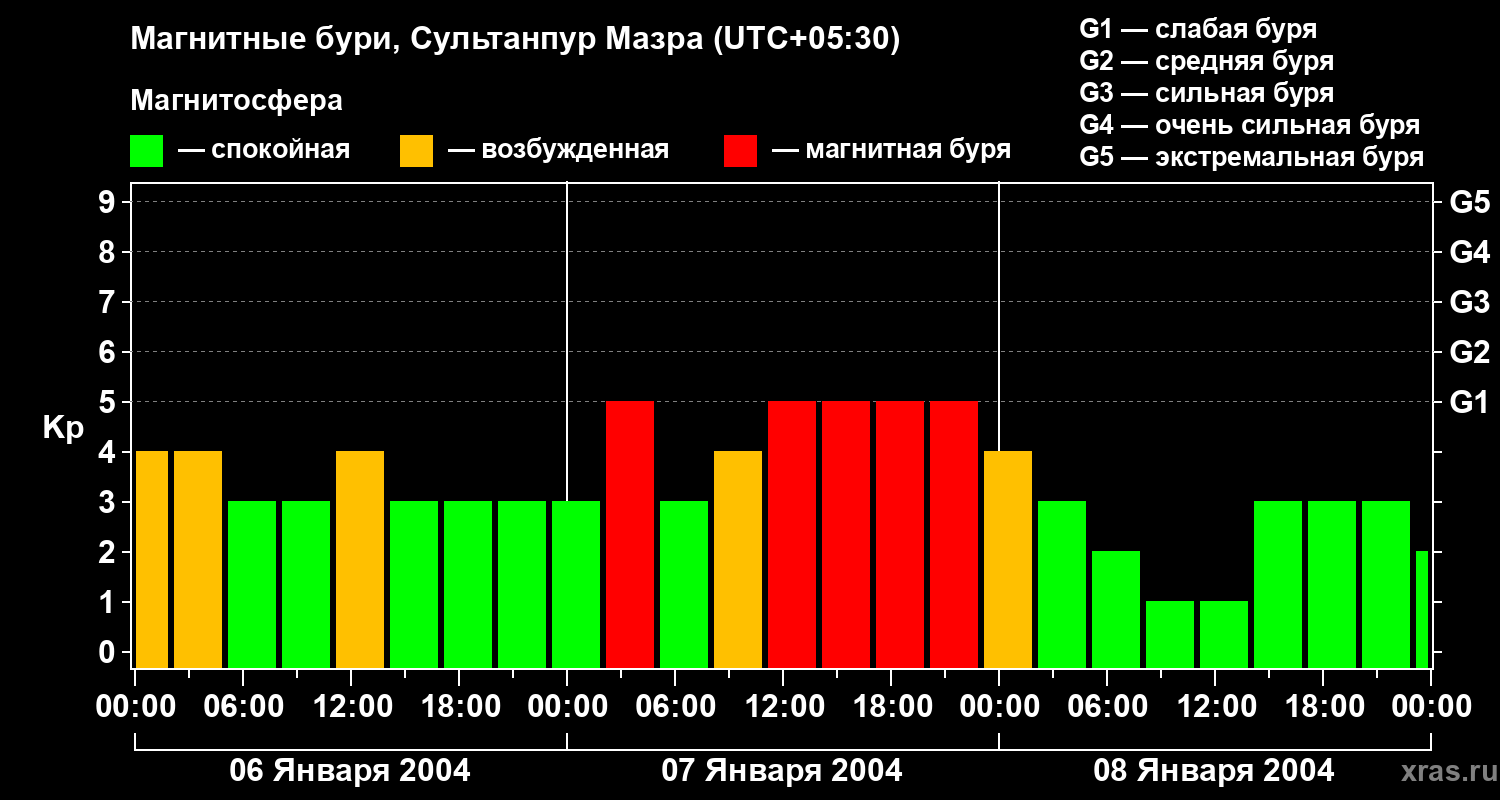Image resolution: width=1500 pixels, height=800 pixels.
Task: Click the "12:00" time label above 07 Января 2004
Action: [784, 707]
